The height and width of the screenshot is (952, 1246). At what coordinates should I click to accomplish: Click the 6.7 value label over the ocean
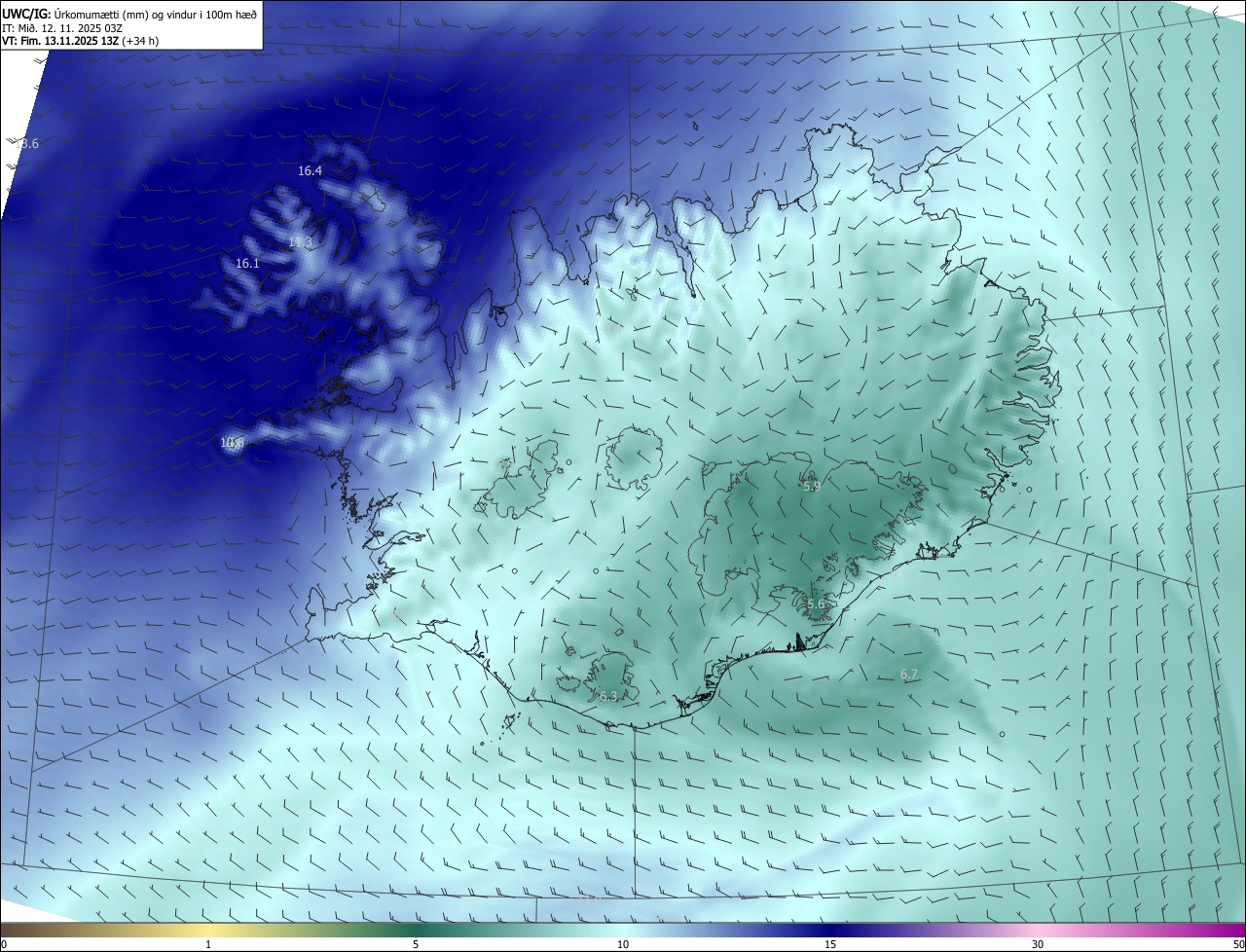click(909, 674)
